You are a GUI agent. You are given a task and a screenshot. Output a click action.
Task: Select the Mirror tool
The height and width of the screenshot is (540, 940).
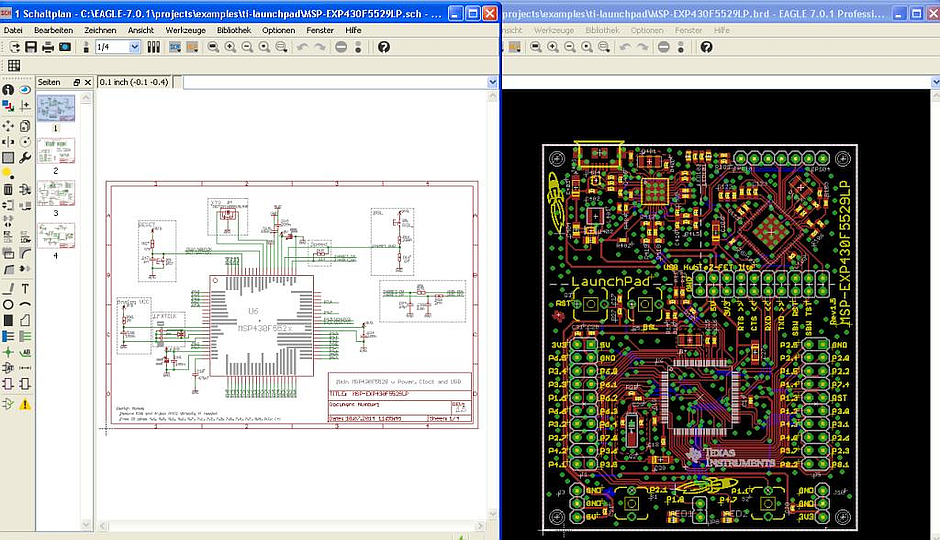[8, 142]
